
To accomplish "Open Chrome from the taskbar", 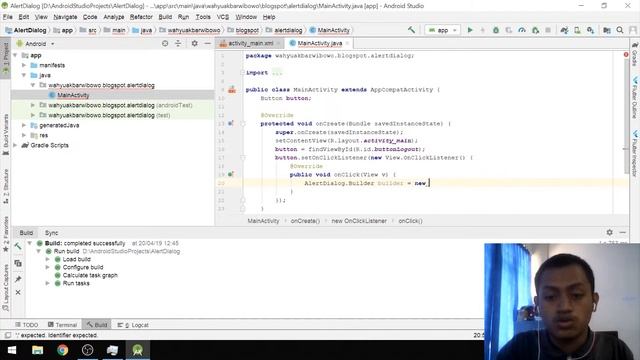I will pyautogui.click(x=62, y=350).
